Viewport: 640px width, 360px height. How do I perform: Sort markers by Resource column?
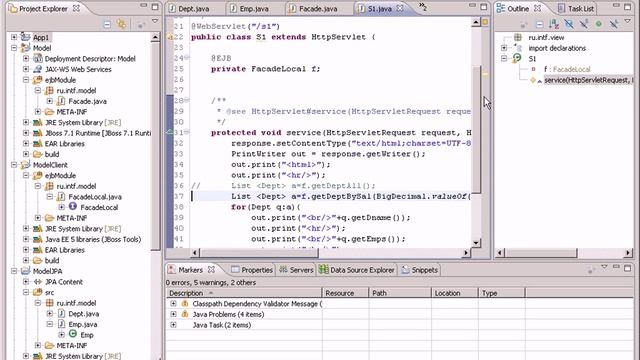346,293
